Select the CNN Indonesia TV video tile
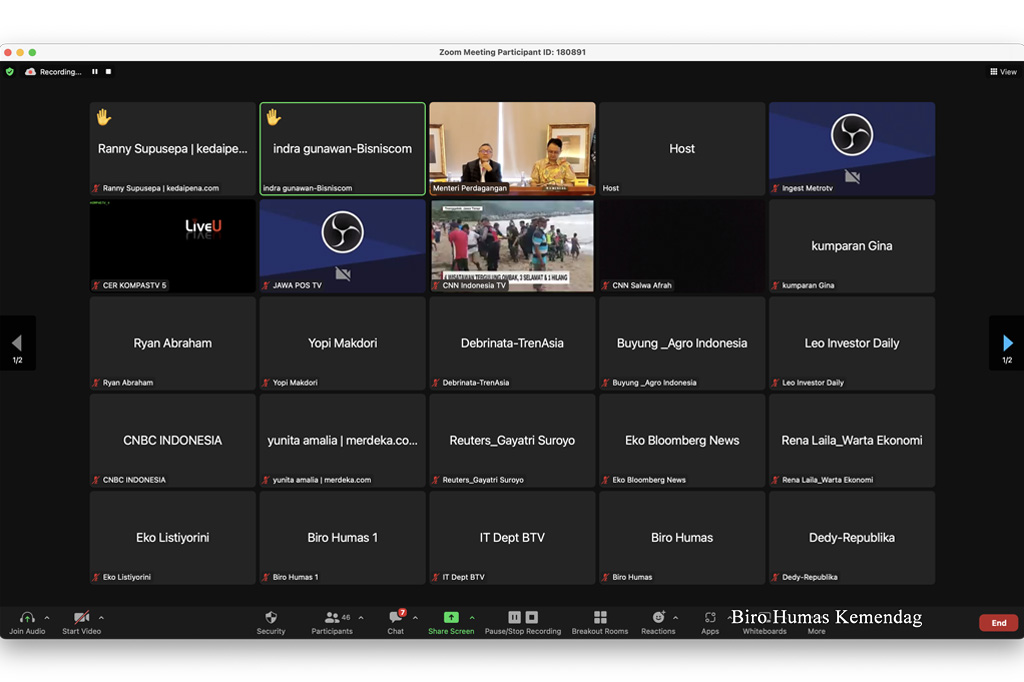 pos(512,246)
